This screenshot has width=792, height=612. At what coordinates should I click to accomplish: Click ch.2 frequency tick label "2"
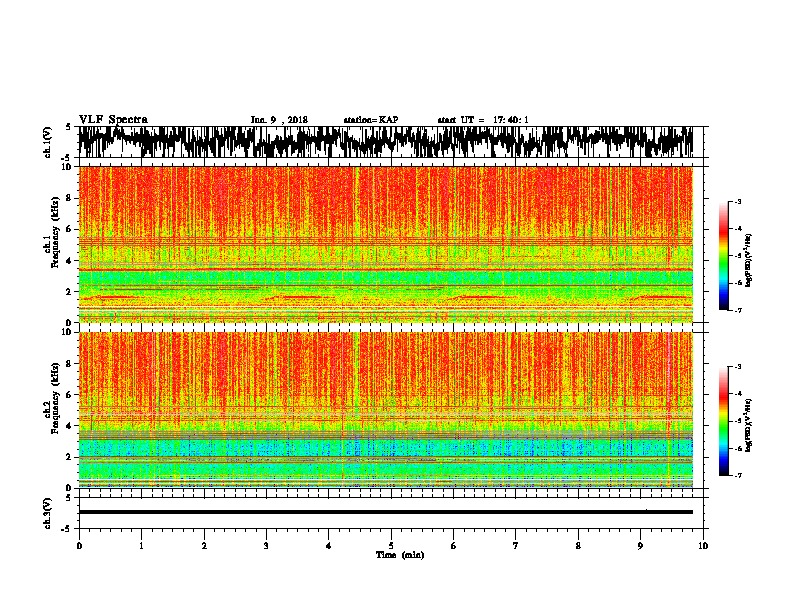pyautogui.click(x=71, y=457)
